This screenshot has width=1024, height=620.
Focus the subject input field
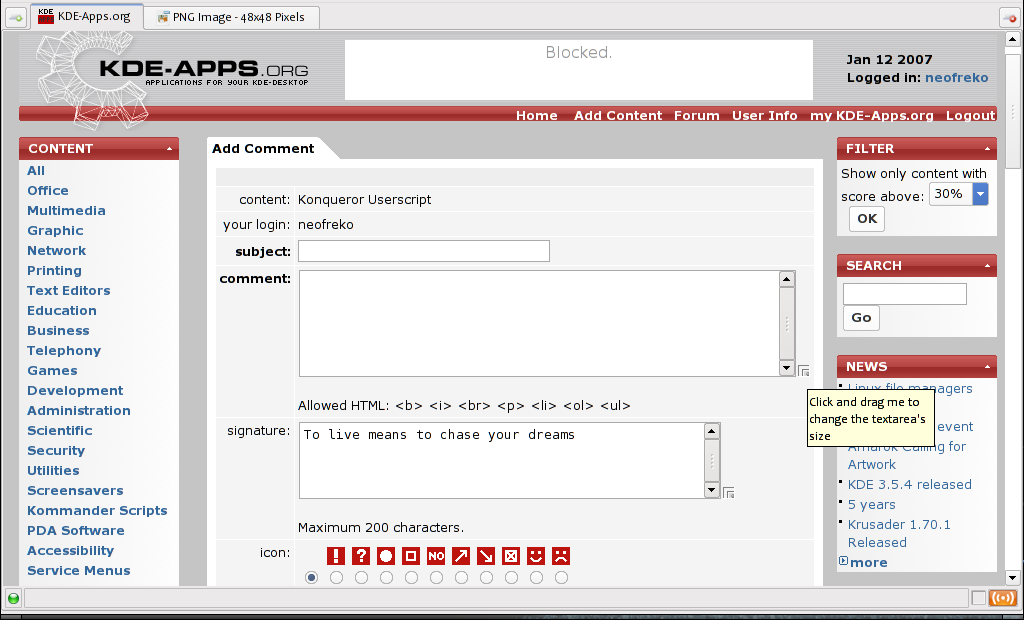(x=424, y=251)
